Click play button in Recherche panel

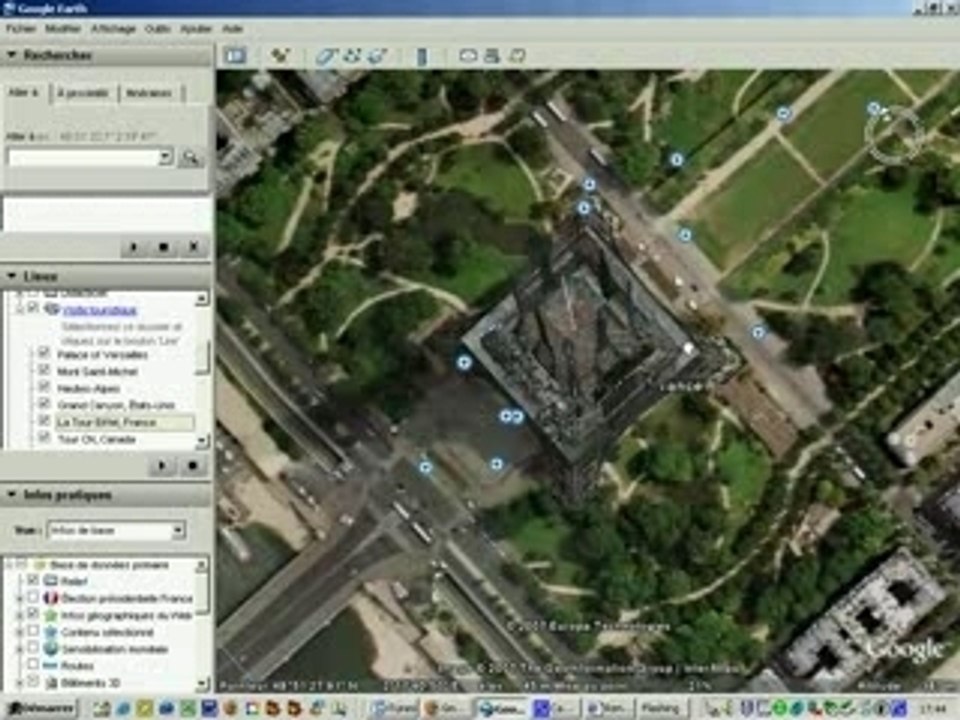click(133, 247)
